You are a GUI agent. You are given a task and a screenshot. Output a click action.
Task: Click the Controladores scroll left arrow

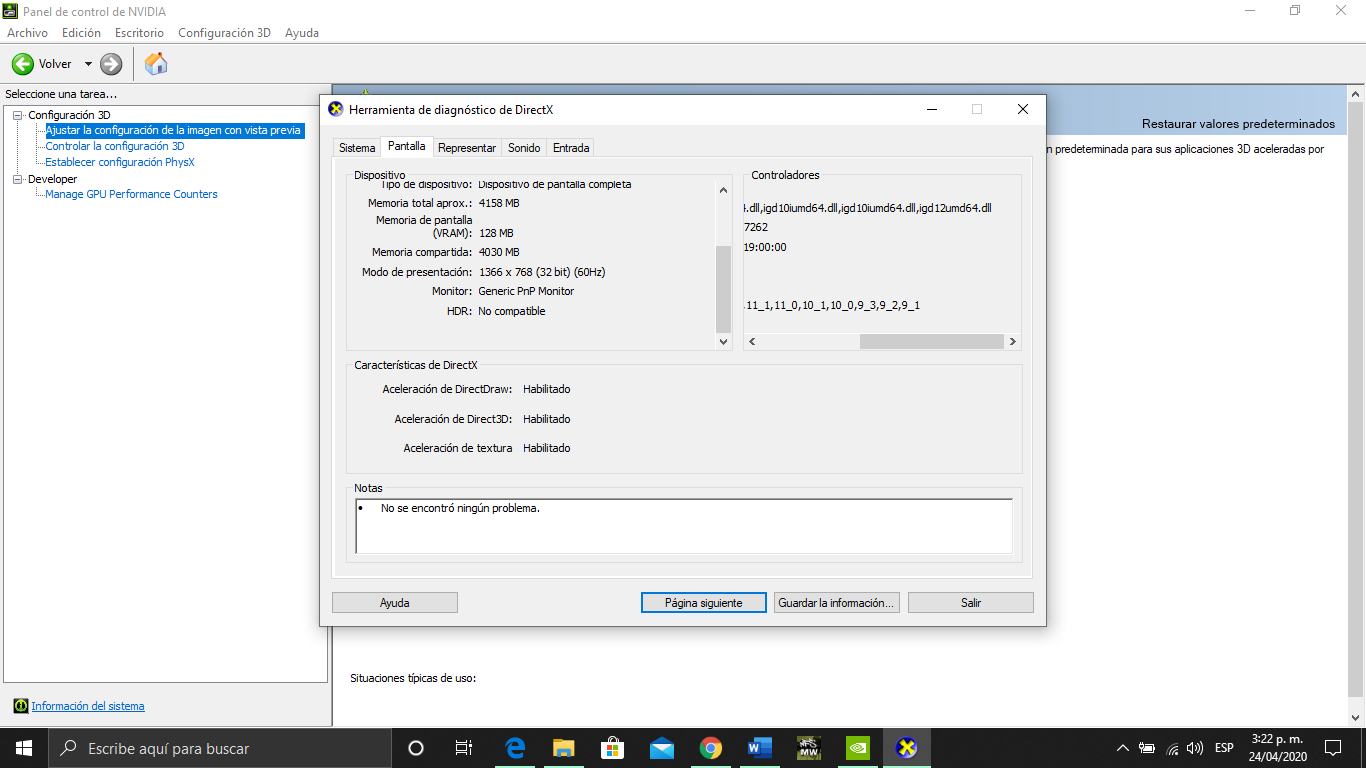(752, 341)
